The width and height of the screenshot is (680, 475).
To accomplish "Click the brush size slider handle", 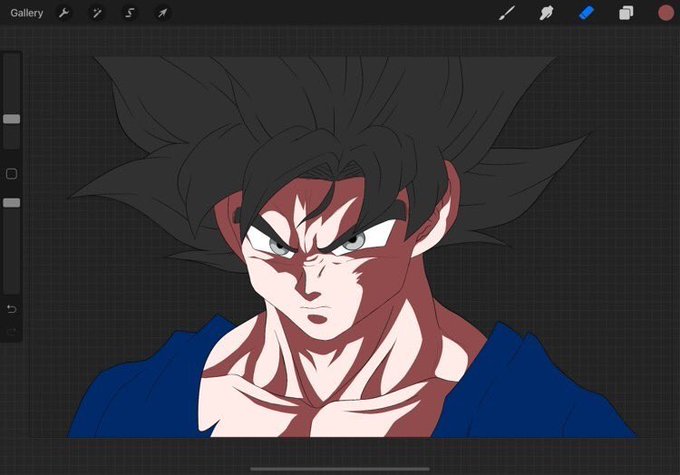I will click(12, 119).
